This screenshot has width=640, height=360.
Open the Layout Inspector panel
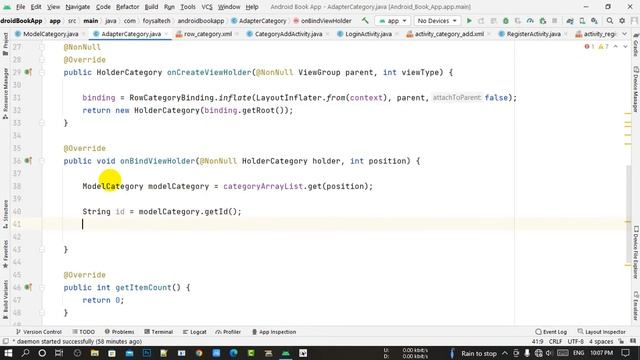(x=602, y=332)
